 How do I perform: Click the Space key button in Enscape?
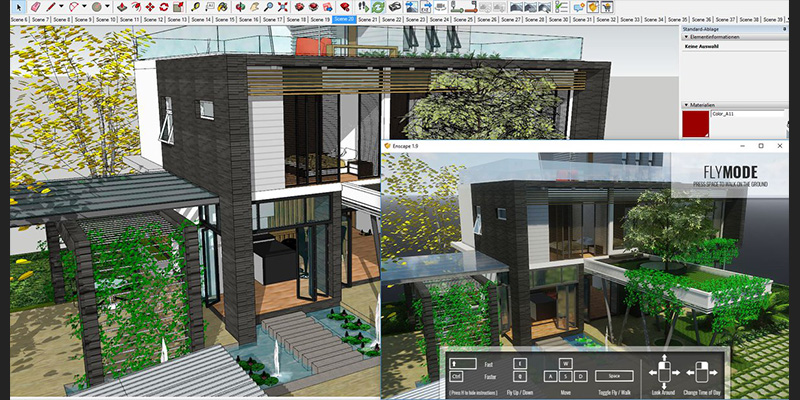click(x=614, y=377)
